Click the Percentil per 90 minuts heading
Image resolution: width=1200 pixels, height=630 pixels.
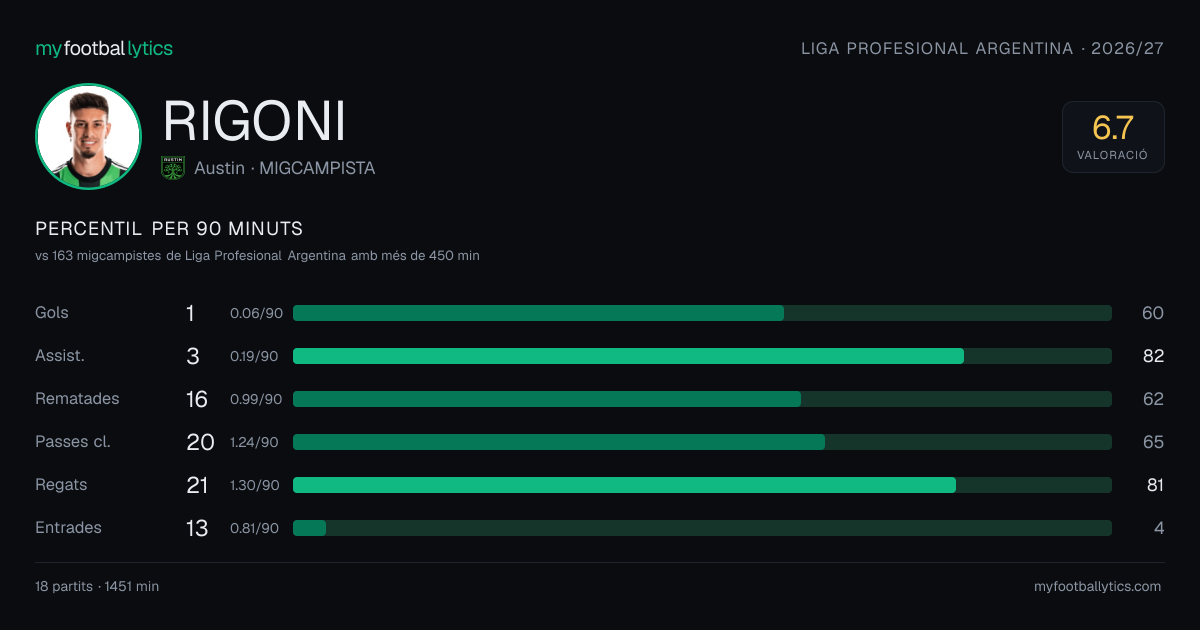(169, 228)
